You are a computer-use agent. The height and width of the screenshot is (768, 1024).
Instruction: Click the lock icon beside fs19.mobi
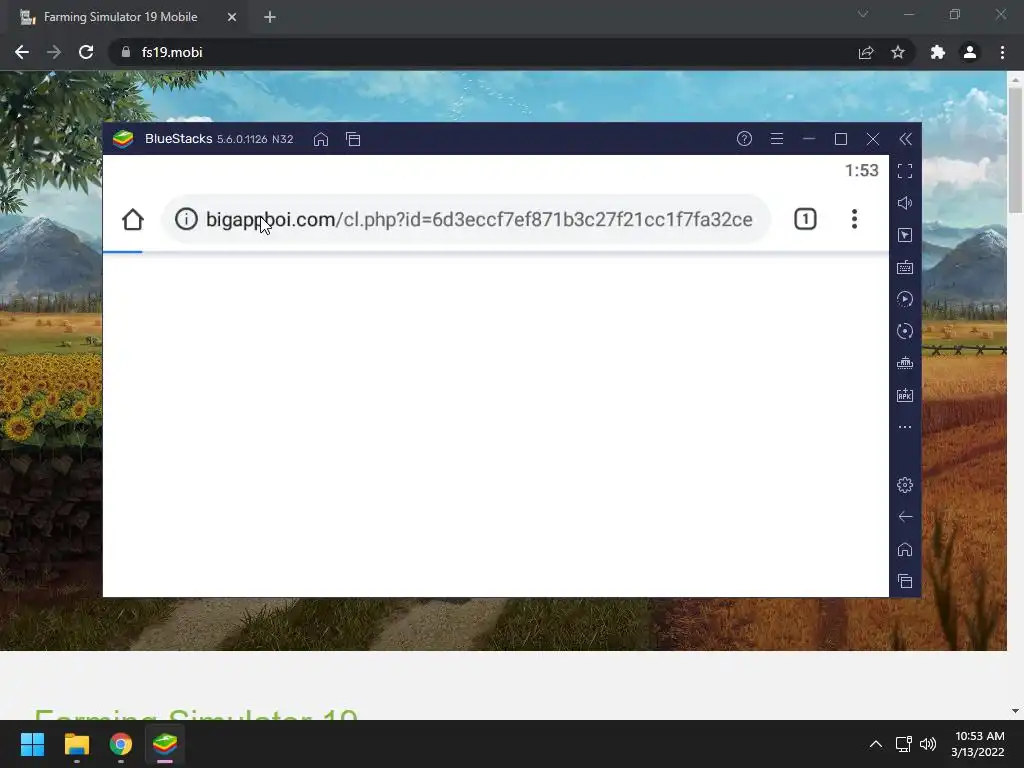point(126,52)
